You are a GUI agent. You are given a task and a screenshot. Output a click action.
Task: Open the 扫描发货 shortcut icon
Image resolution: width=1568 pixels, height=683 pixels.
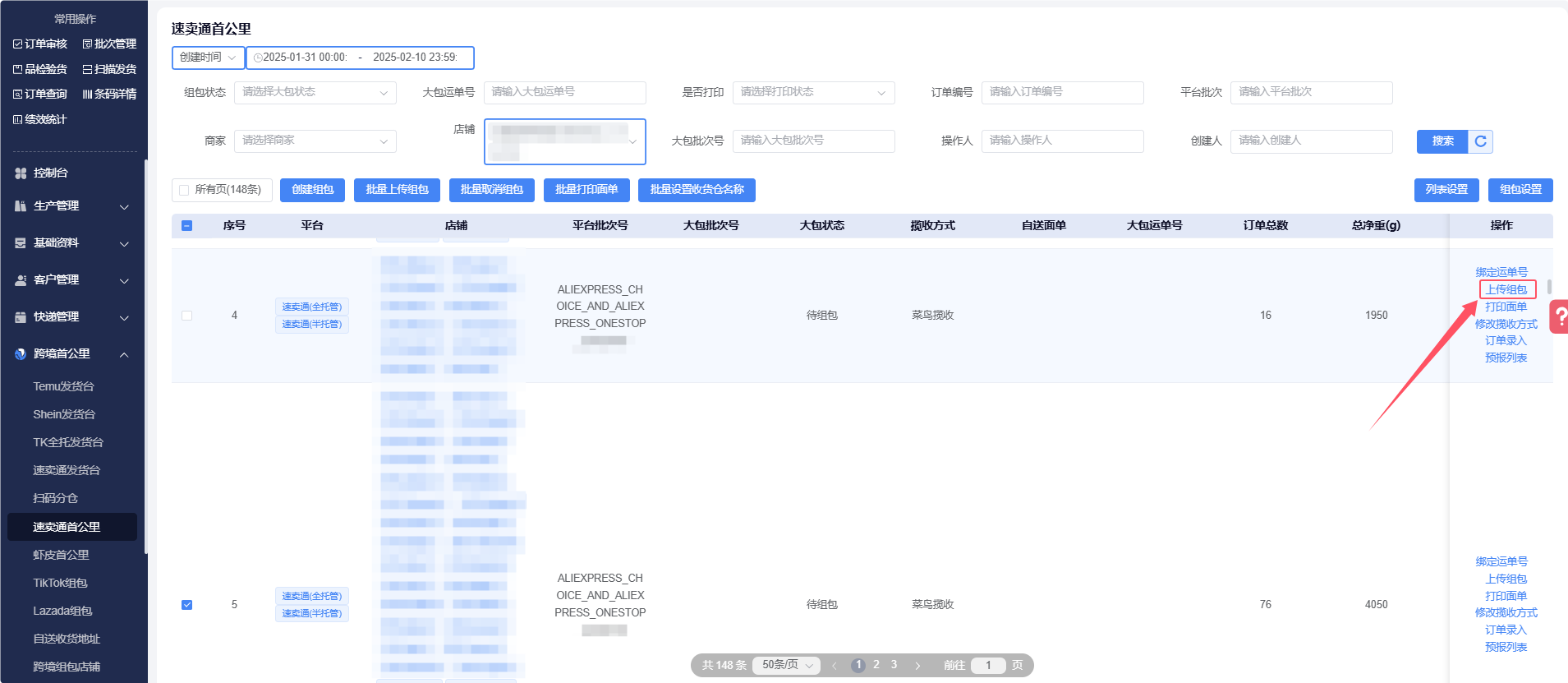(87, 70)
